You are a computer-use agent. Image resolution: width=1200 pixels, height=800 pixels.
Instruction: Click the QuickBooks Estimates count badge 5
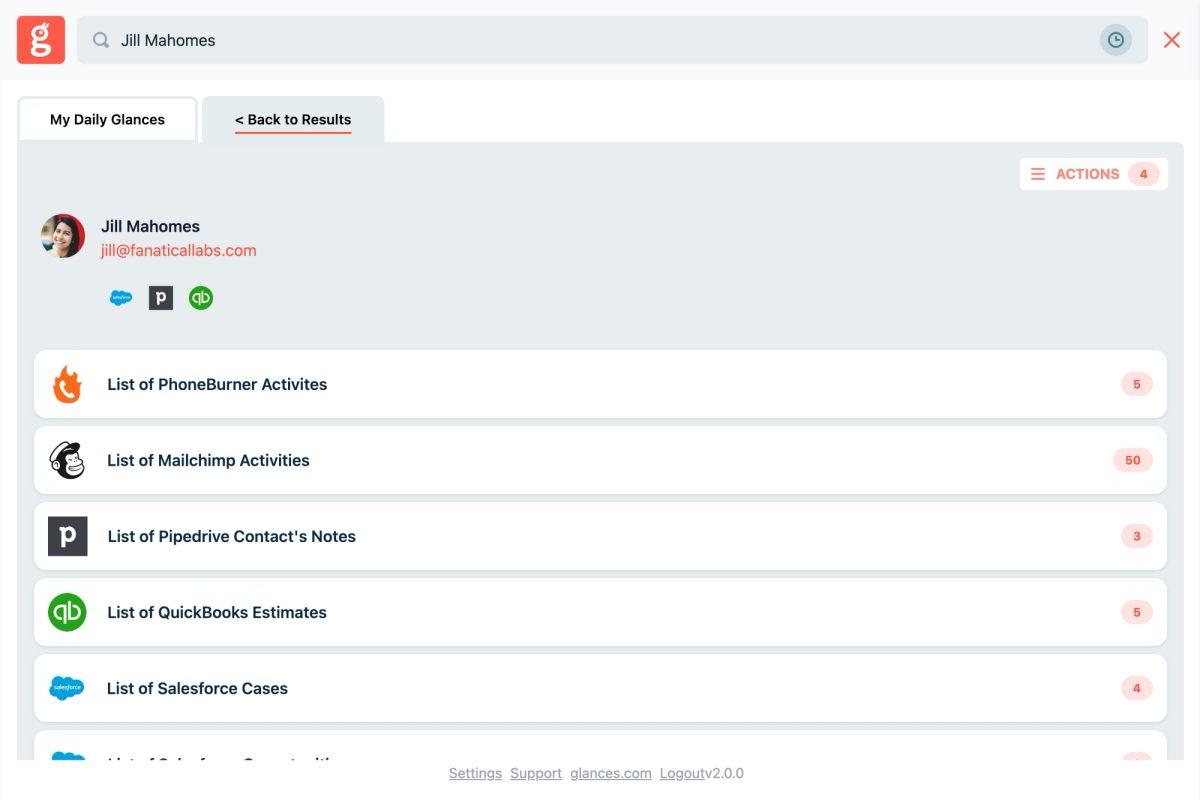tap(1137, 612)
